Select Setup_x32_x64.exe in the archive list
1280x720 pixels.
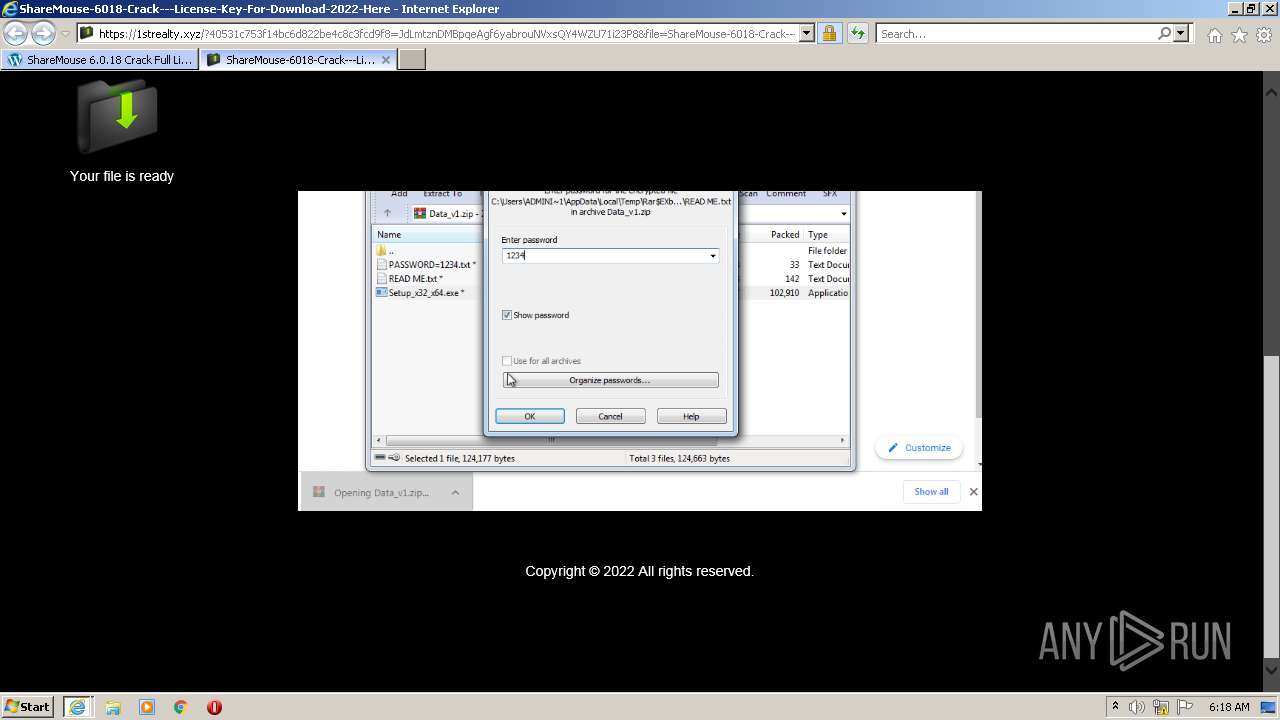click(426, 293)
